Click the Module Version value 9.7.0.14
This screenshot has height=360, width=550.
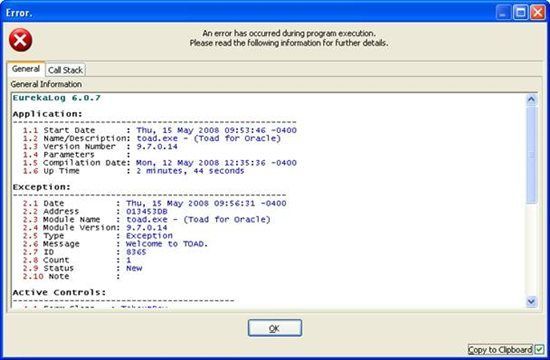click(147, 228)
